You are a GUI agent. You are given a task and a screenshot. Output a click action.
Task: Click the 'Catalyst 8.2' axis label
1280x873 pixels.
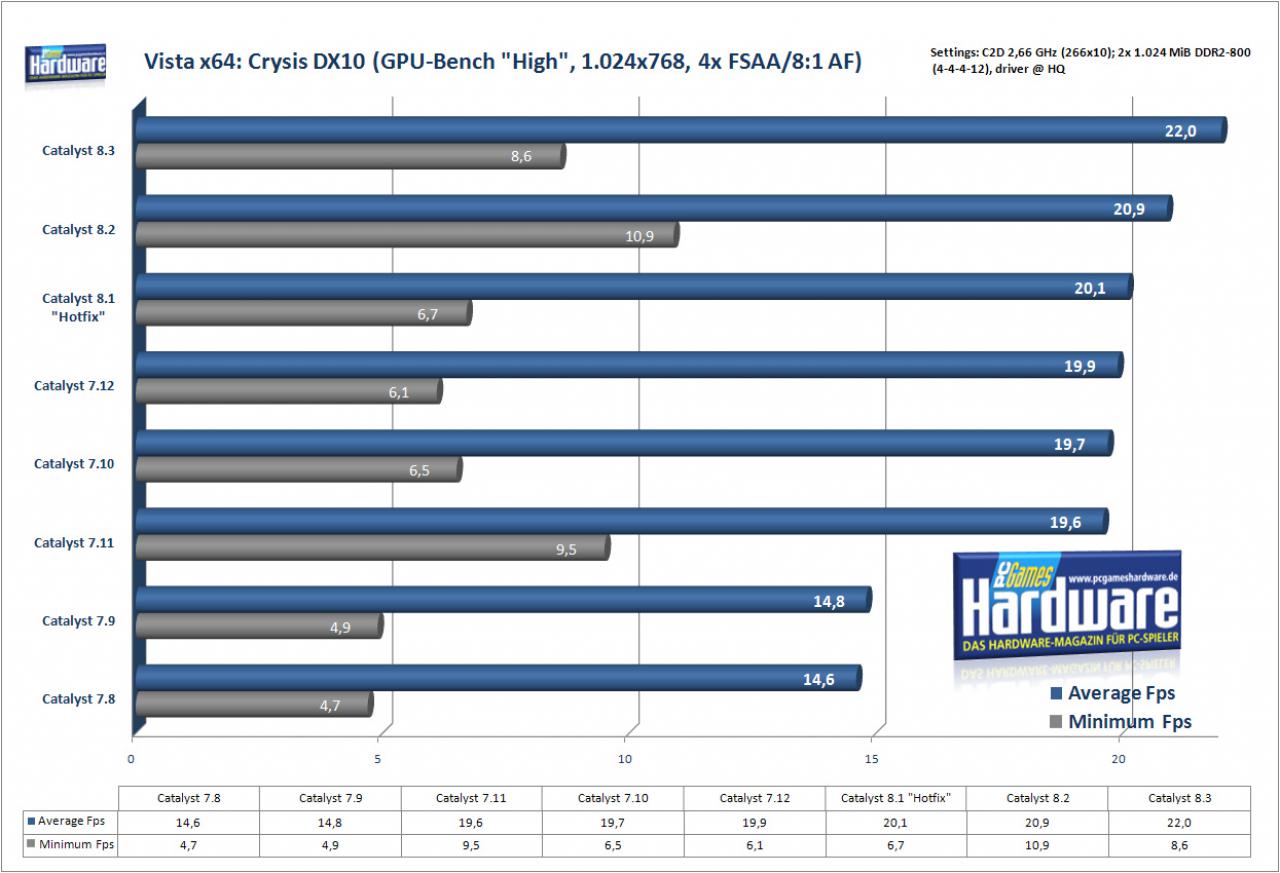79,229
